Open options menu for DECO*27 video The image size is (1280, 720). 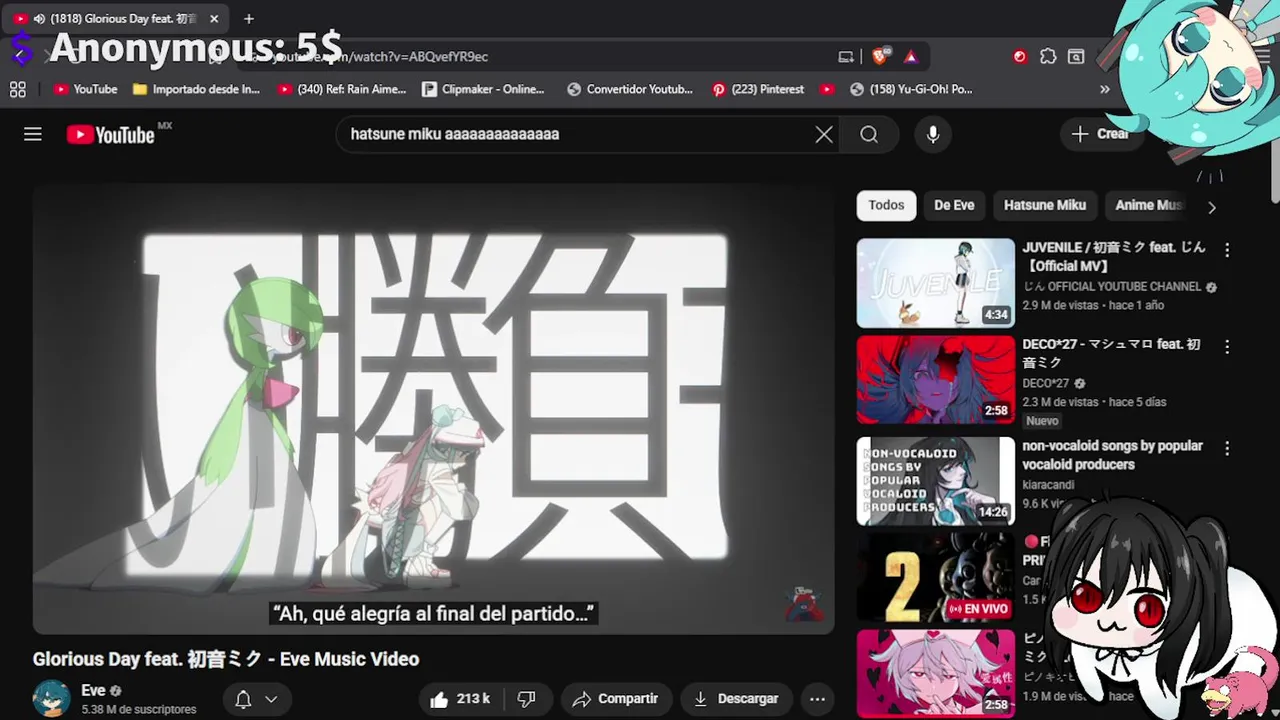(1227, 347)
